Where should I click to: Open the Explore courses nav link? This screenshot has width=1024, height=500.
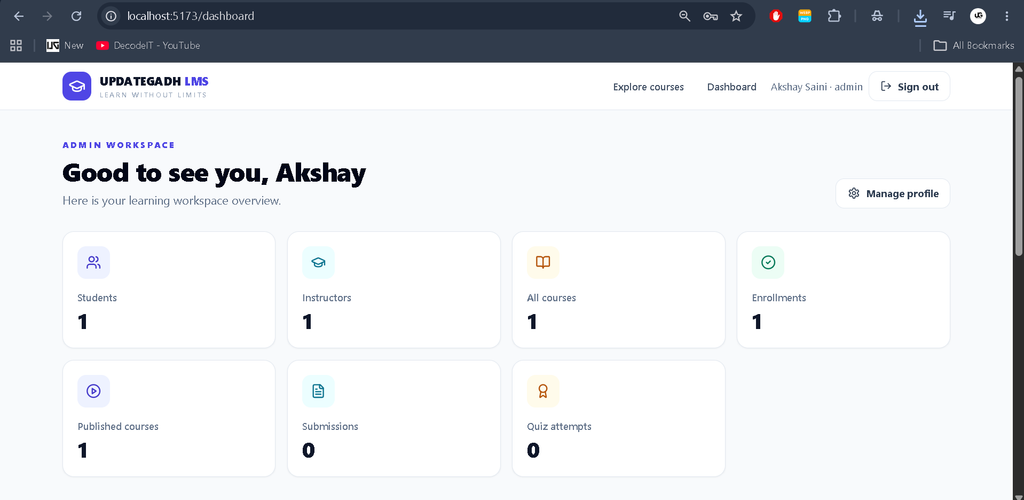[x=648, y=87]
